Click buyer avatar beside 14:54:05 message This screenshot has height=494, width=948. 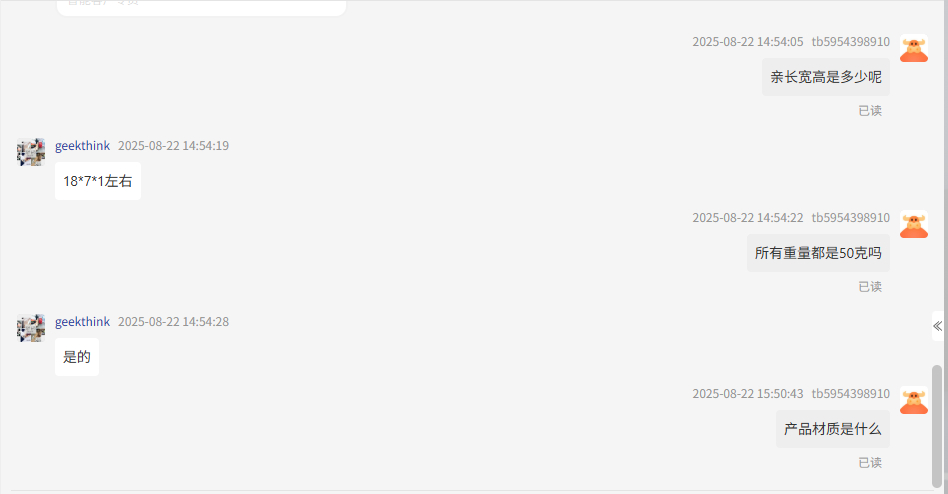tap(914, 48)
